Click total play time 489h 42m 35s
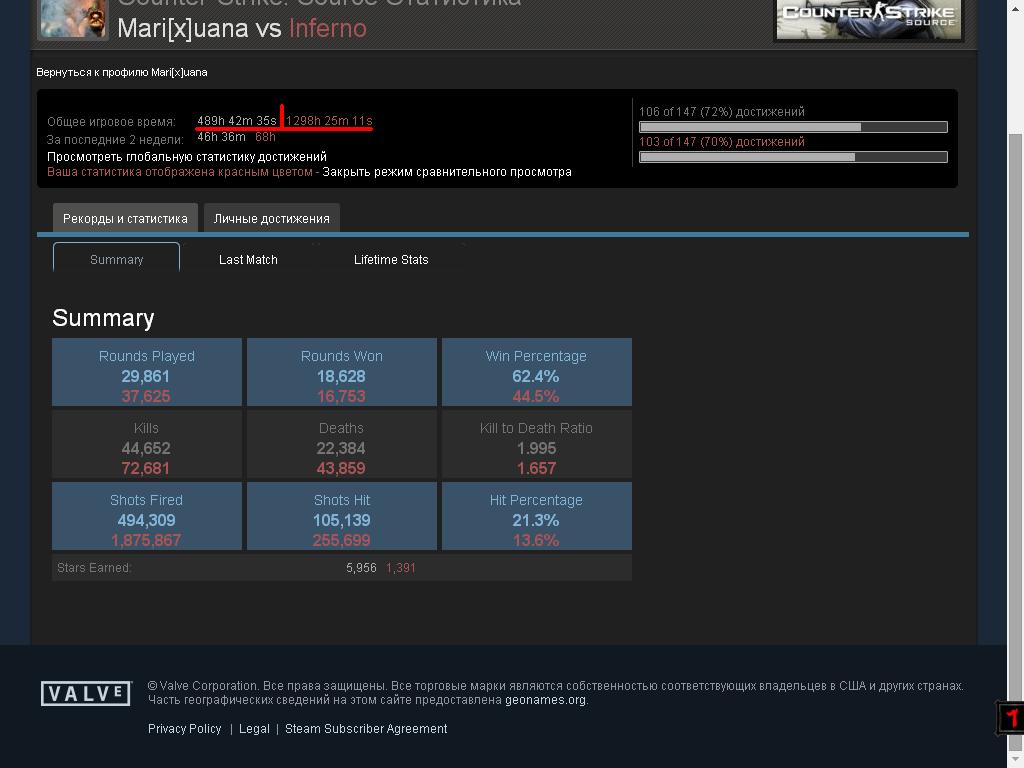 click(x=236, y=121)
